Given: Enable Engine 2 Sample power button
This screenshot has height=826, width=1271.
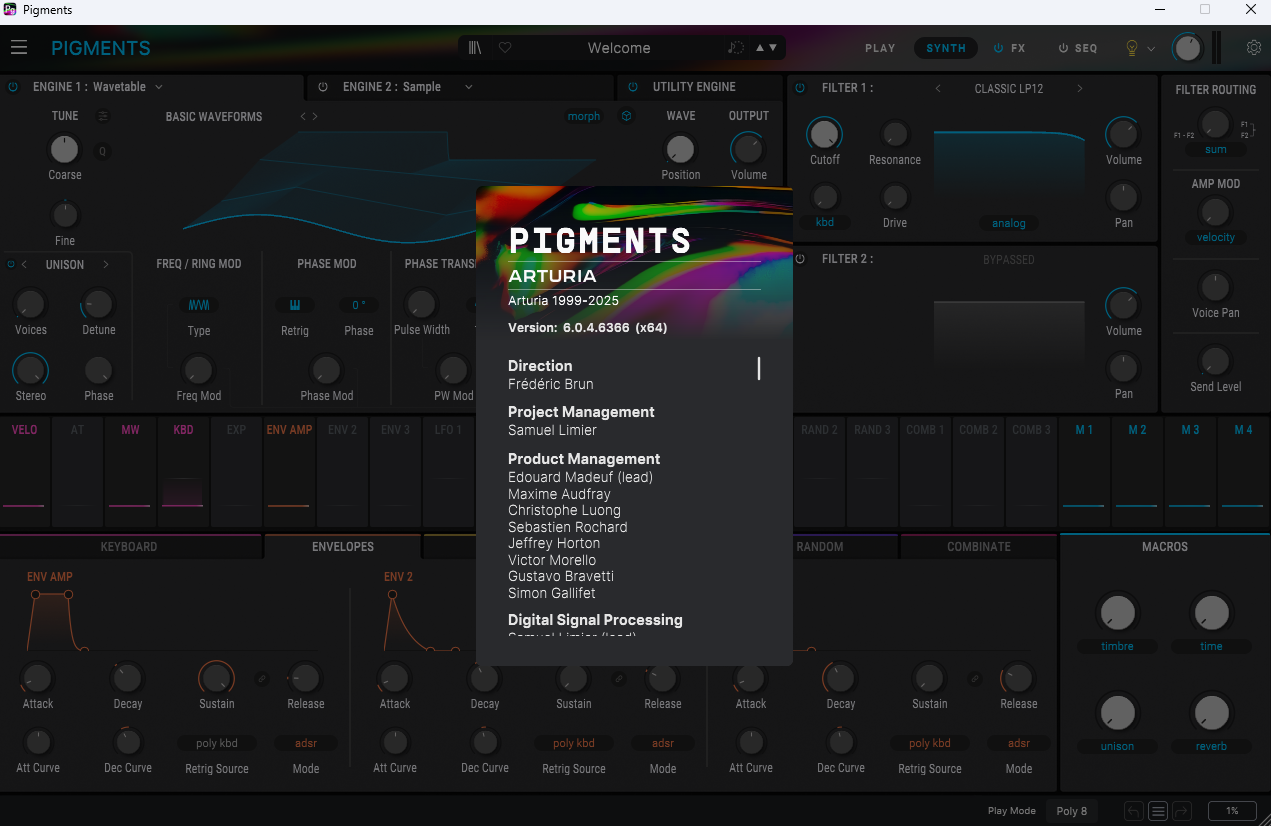Looking at the screenshot, I should [323, 87].
